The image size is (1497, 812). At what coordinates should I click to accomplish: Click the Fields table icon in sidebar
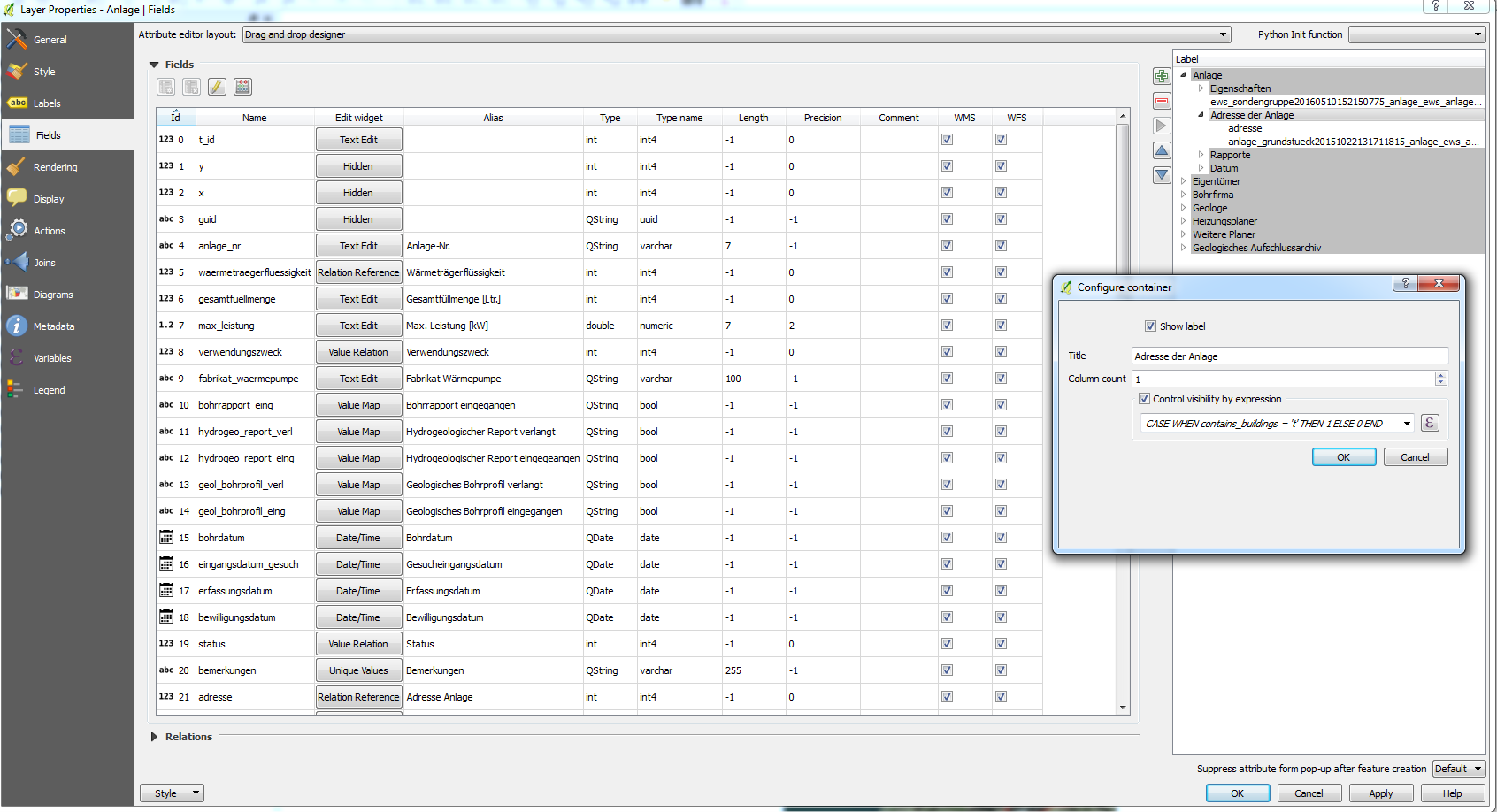(x=19, y=134)
